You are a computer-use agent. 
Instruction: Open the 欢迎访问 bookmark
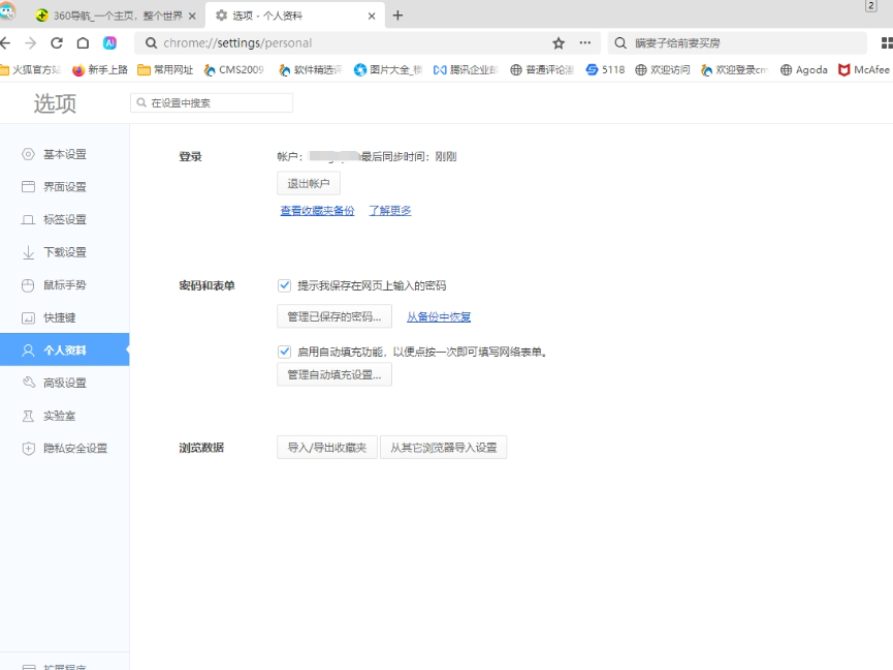tap(662, 70)
